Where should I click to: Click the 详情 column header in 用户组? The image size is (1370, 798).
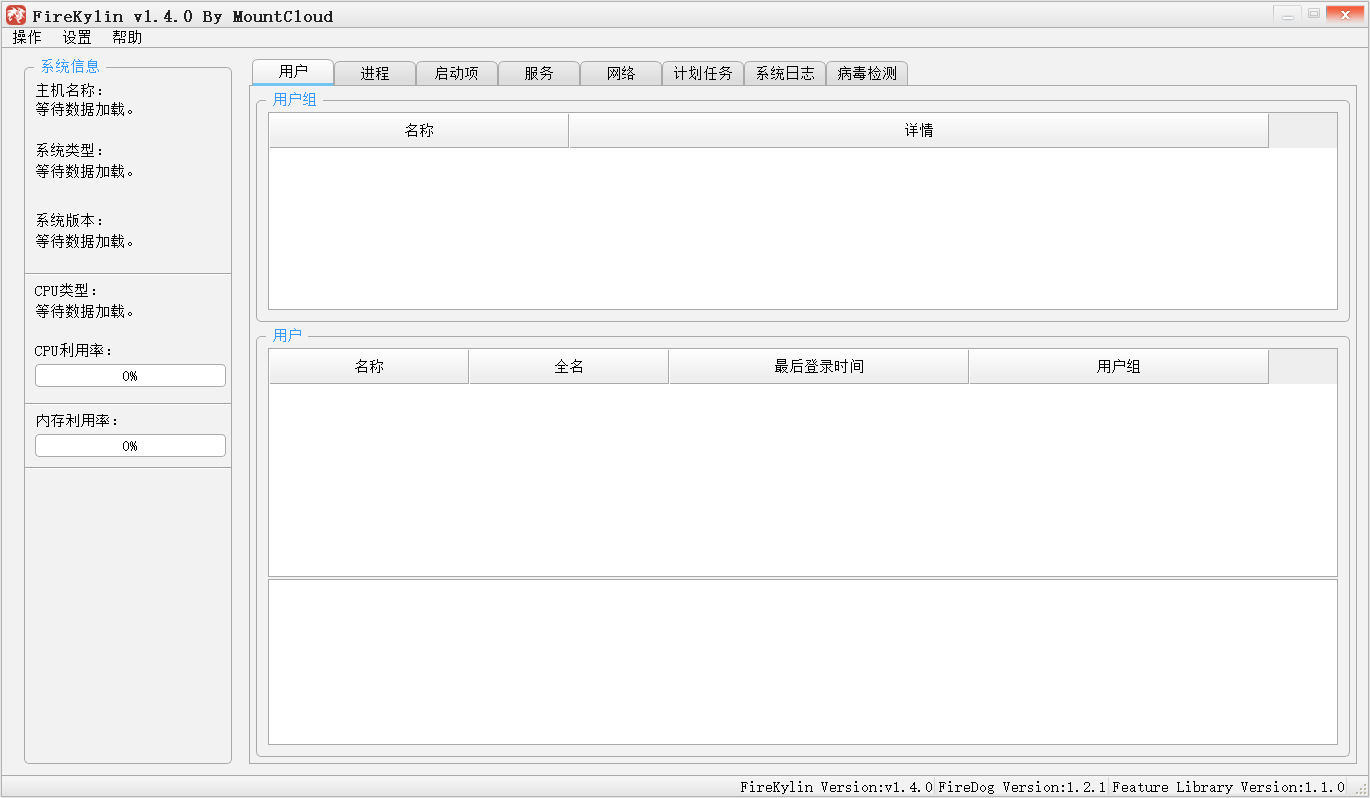[x=919, y=131]
